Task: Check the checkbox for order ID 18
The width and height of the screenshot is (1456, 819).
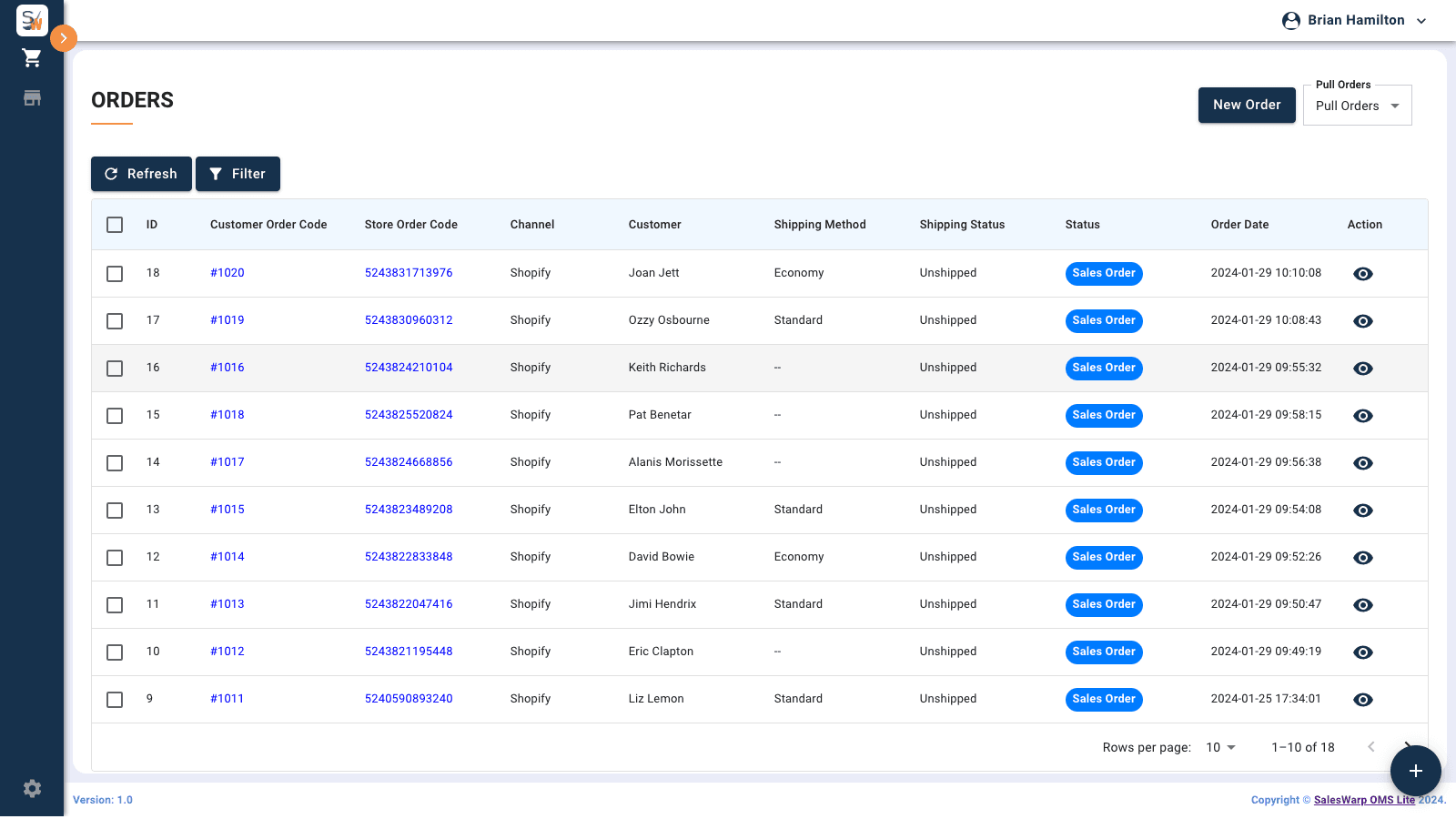Action: pos(114,273)
